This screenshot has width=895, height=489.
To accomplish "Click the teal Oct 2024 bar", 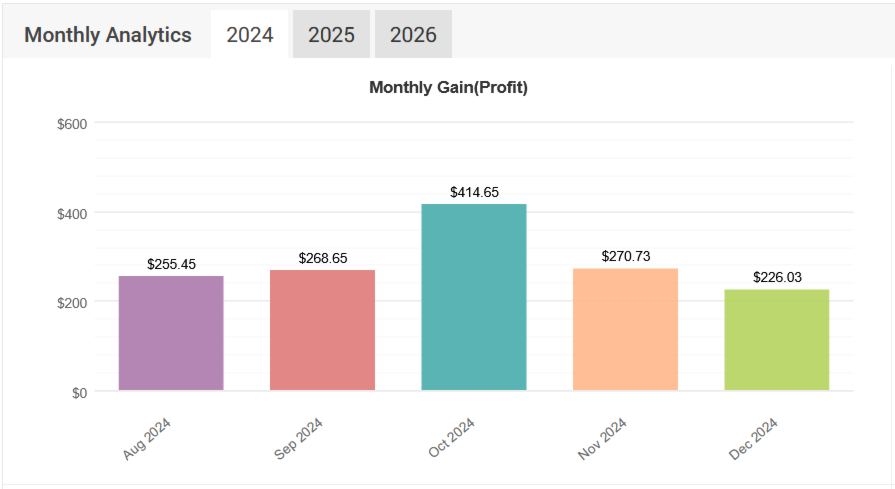I will pyautogui.click(x=474, y=297).
